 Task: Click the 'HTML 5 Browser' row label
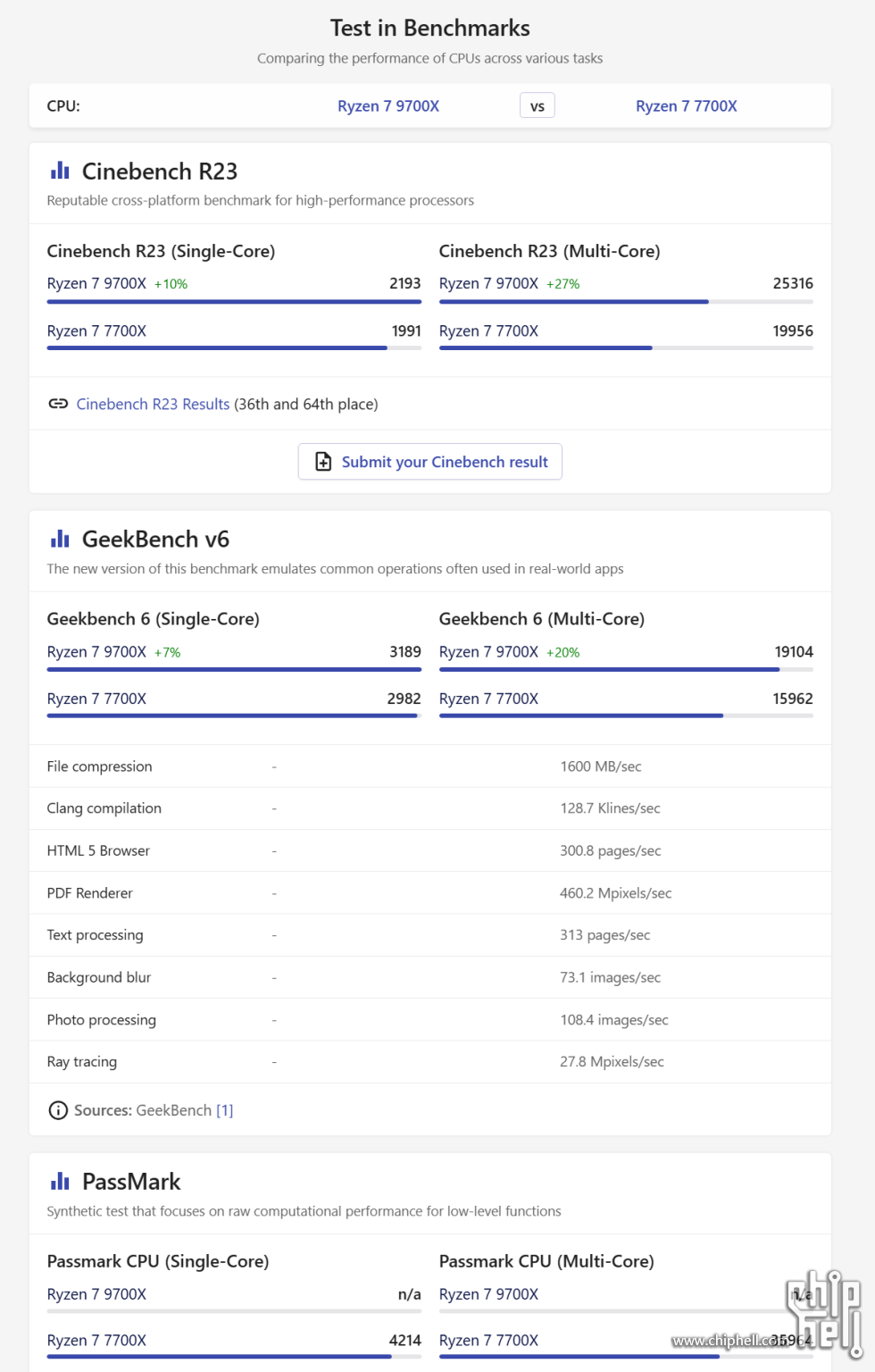[98, 850]
